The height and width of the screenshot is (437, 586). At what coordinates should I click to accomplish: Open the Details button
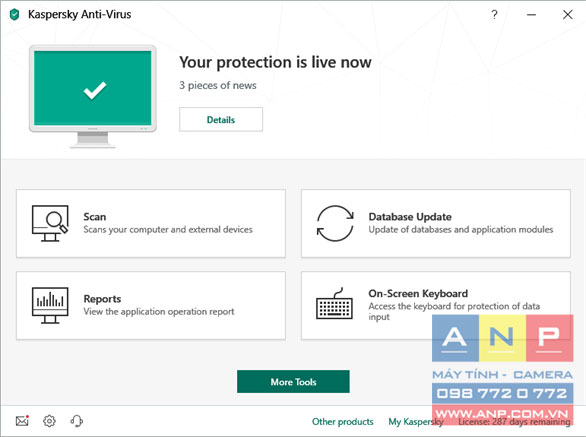pos(221,119)
